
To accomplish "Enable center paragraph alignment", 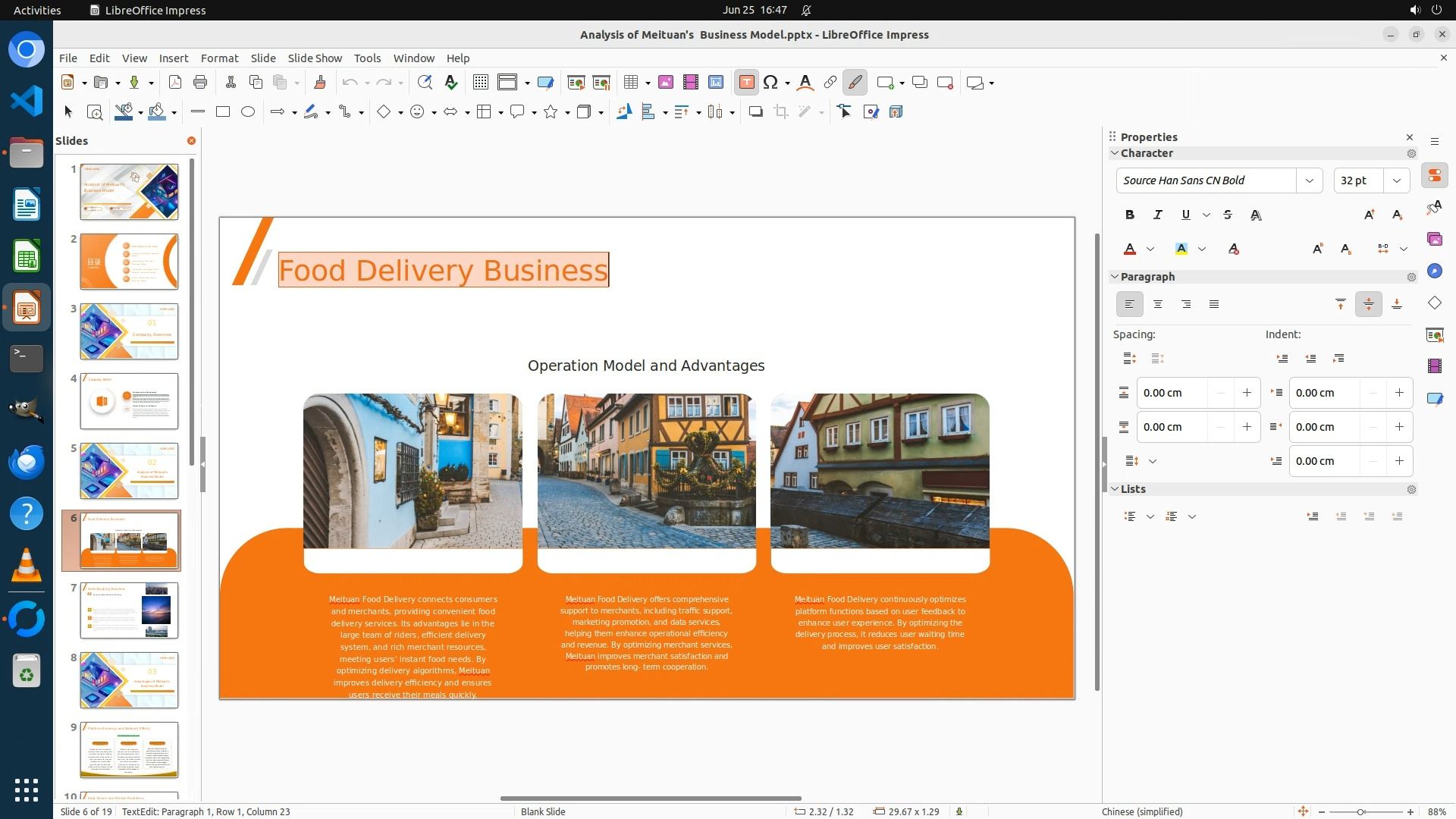I will 1158,304.
